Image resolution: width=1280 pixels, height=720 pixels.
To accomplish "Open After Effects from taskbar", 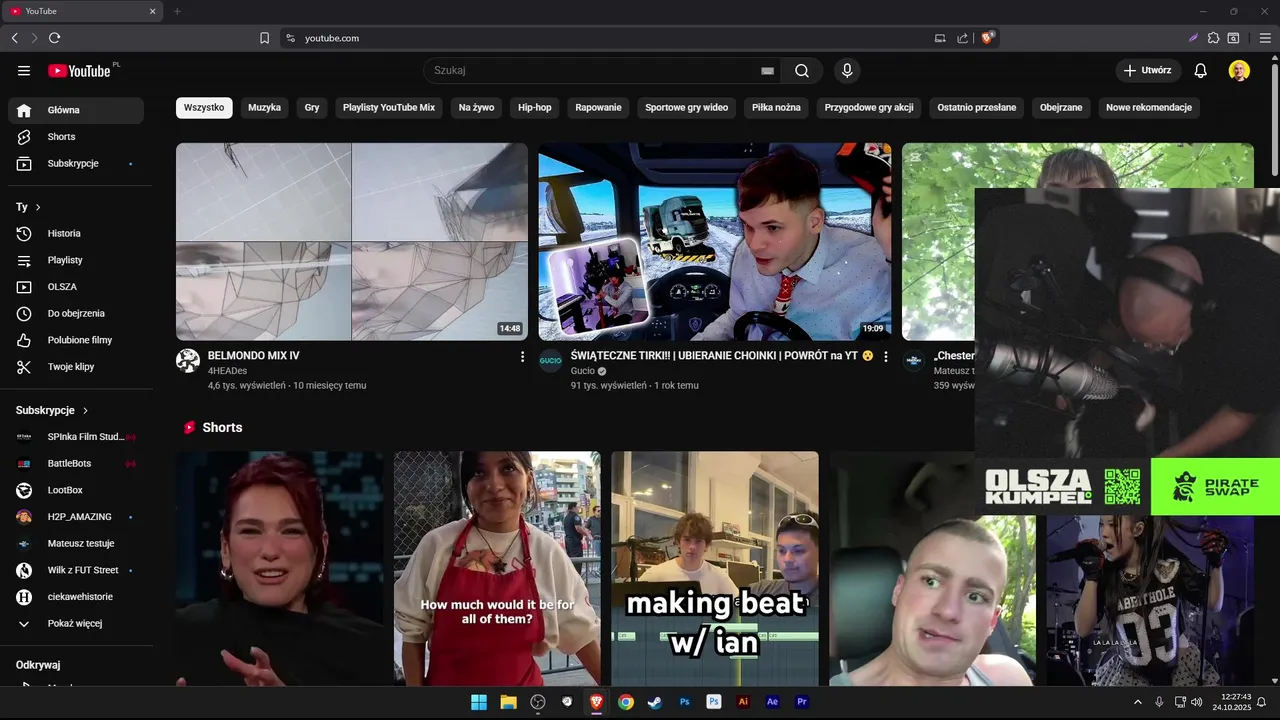I will (772, 702).
